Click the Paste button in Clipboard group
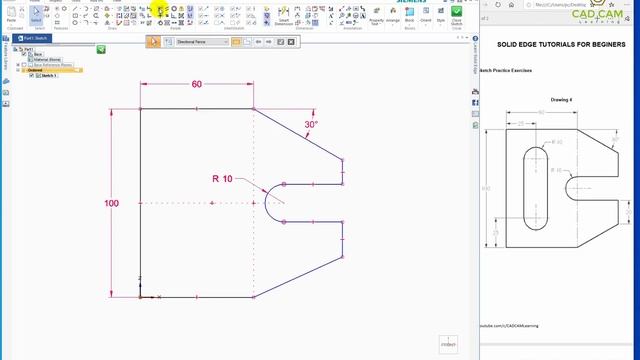 click(11, 15)
